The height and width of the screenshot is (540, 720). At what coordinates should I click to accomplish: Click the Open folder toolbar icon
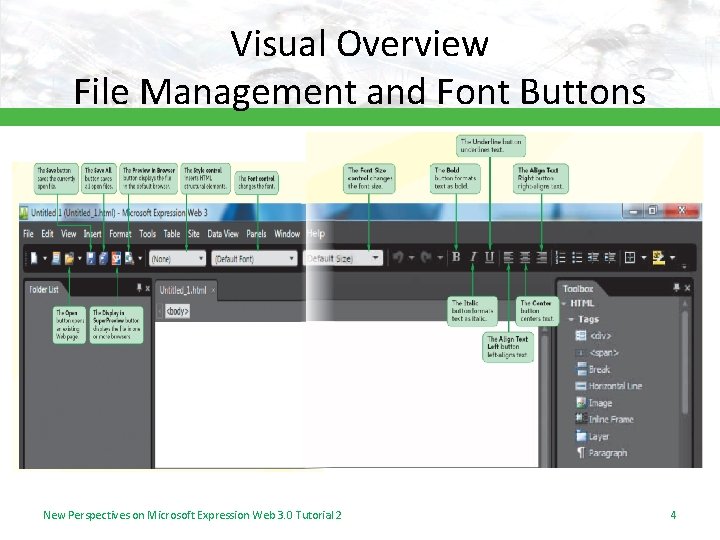click(x=69, y=259)
